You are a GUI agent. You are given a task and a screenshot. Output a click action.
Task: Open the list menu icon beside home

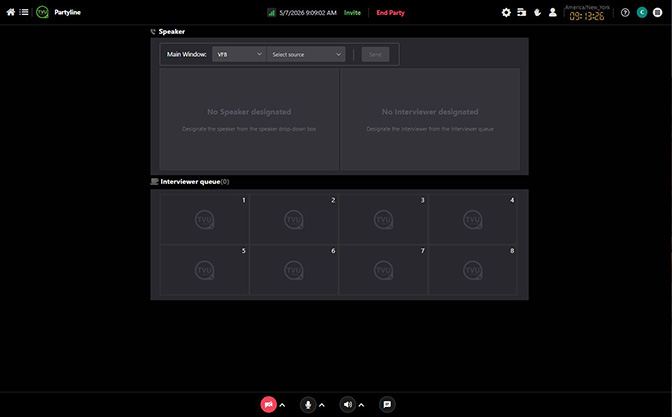click(24, 12)
